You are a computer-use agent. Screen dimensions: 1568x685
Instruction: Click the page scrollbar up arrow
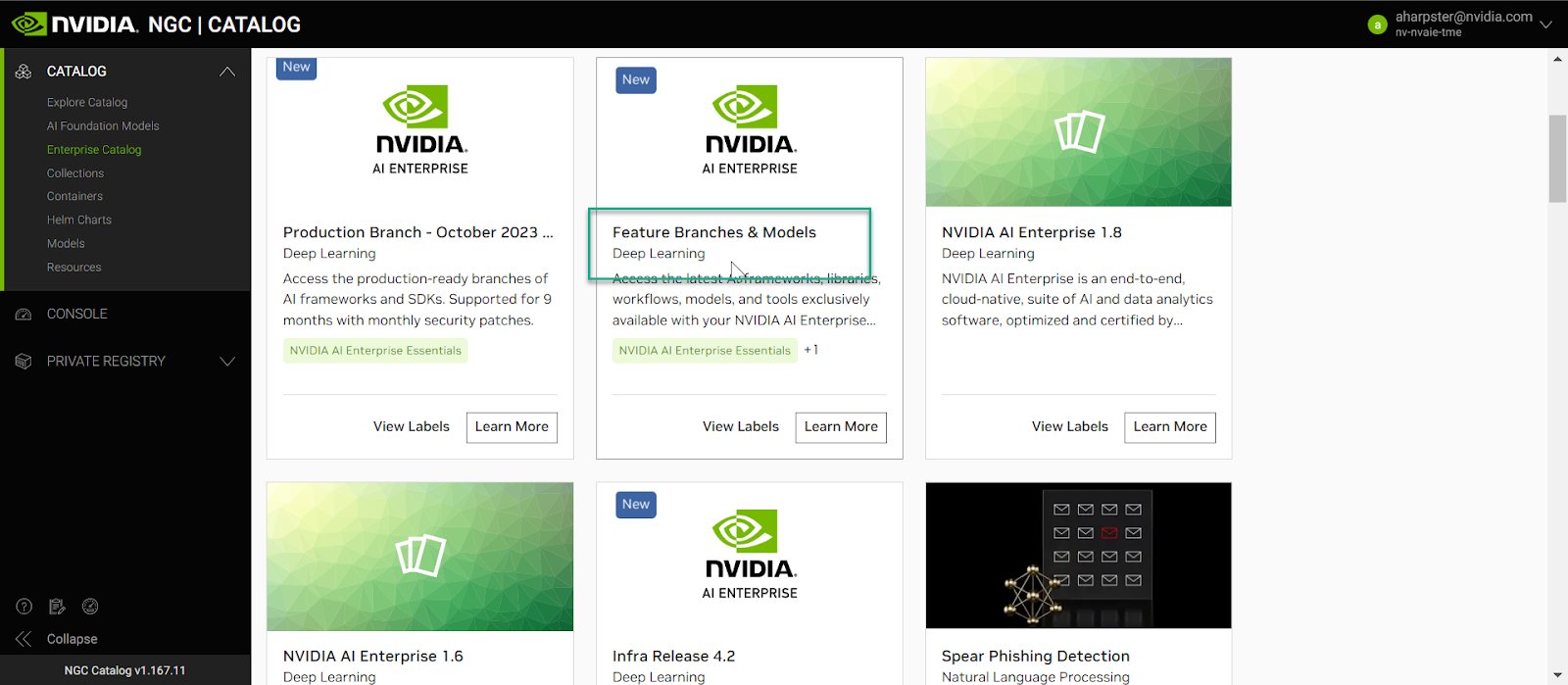coord(1558,59)
